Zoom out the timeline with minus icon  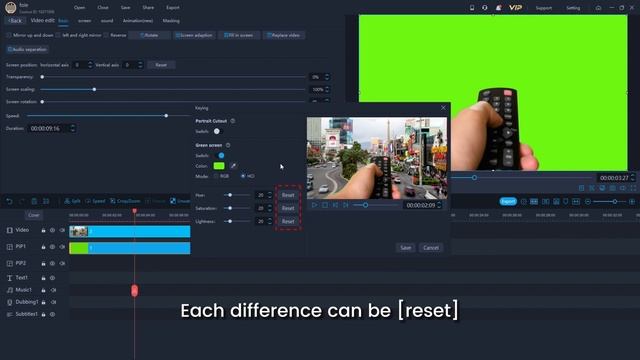(x=588, y=202)
